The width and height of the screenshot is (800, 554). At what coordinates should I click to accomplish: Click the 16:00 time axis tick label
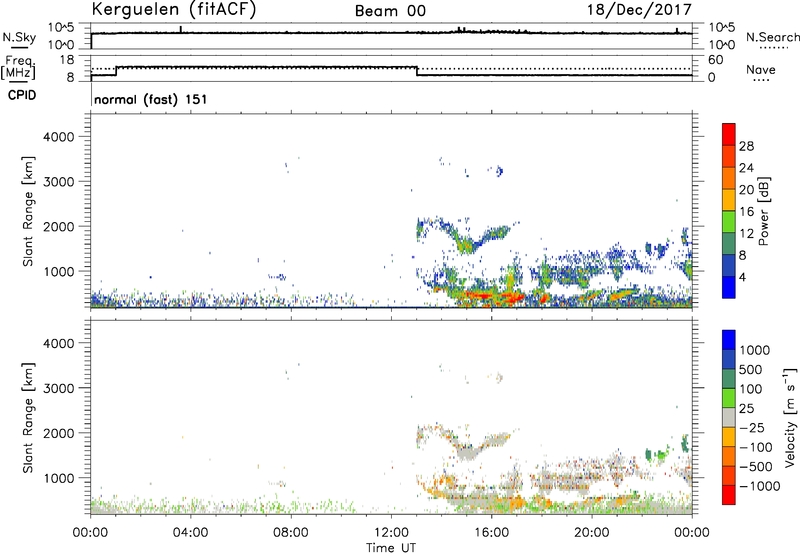[x=491, y=533]
